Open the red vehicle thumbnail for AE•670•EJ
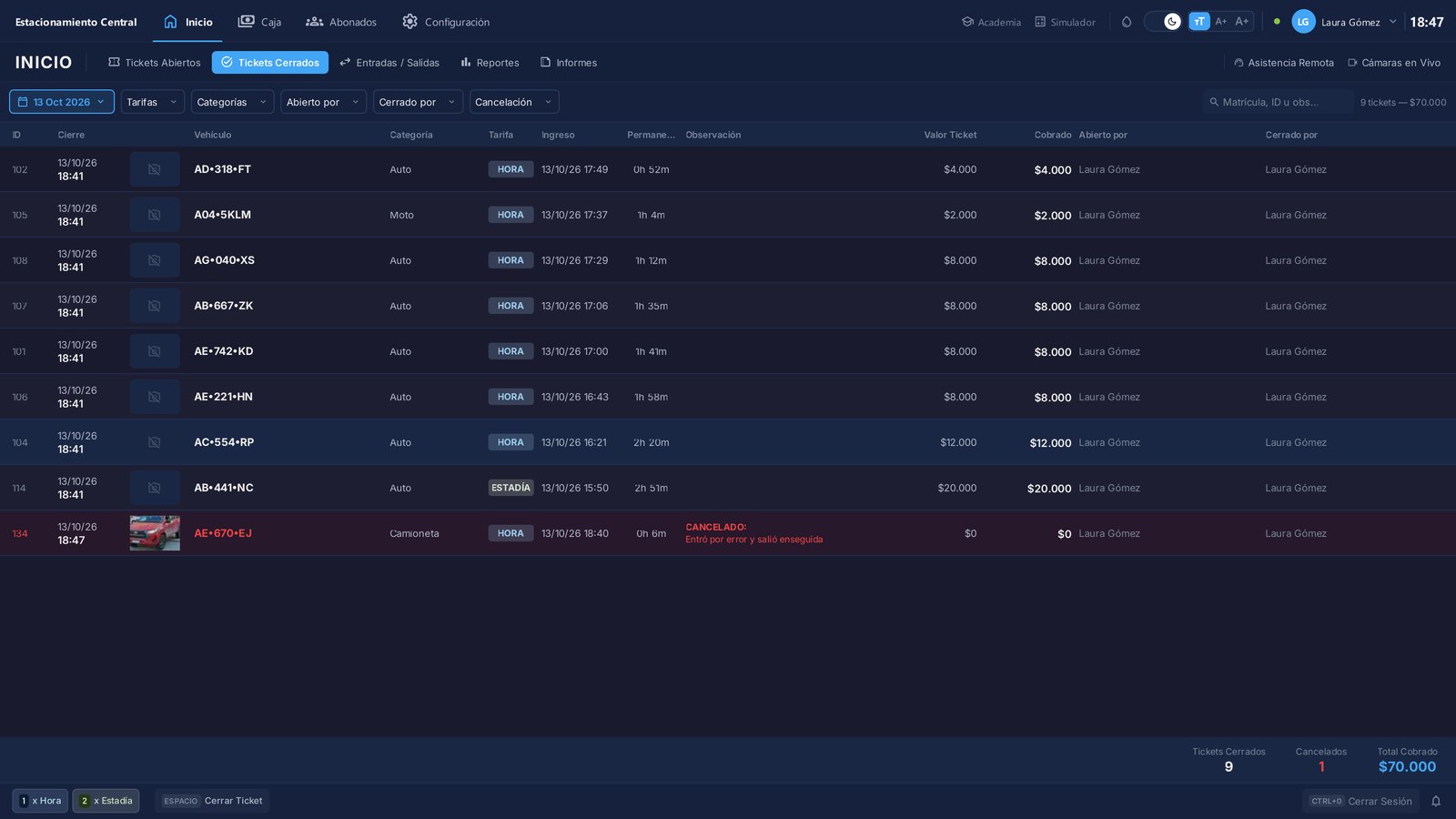Viewport: 1456px width, 819px height. pos(155,533)
